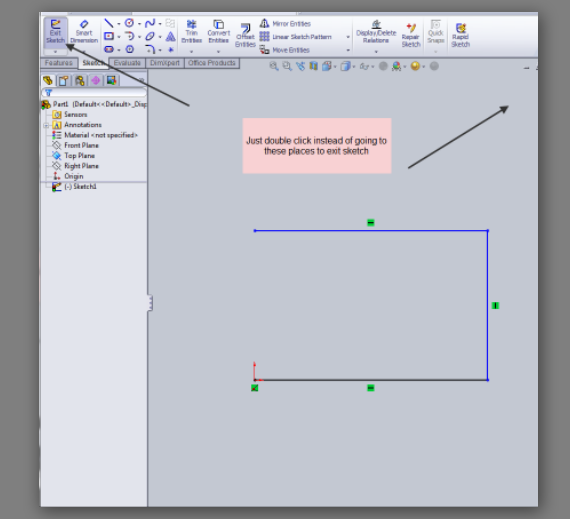This screenshot has width=570, height=519.
Task: Open the Office Products tab
Action: point(212,63)
